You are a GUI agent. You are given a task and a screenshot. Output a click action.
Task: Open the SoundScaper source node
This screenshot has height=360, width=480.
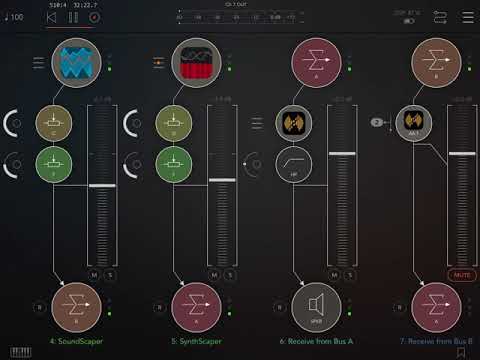(x=76, y=63)
